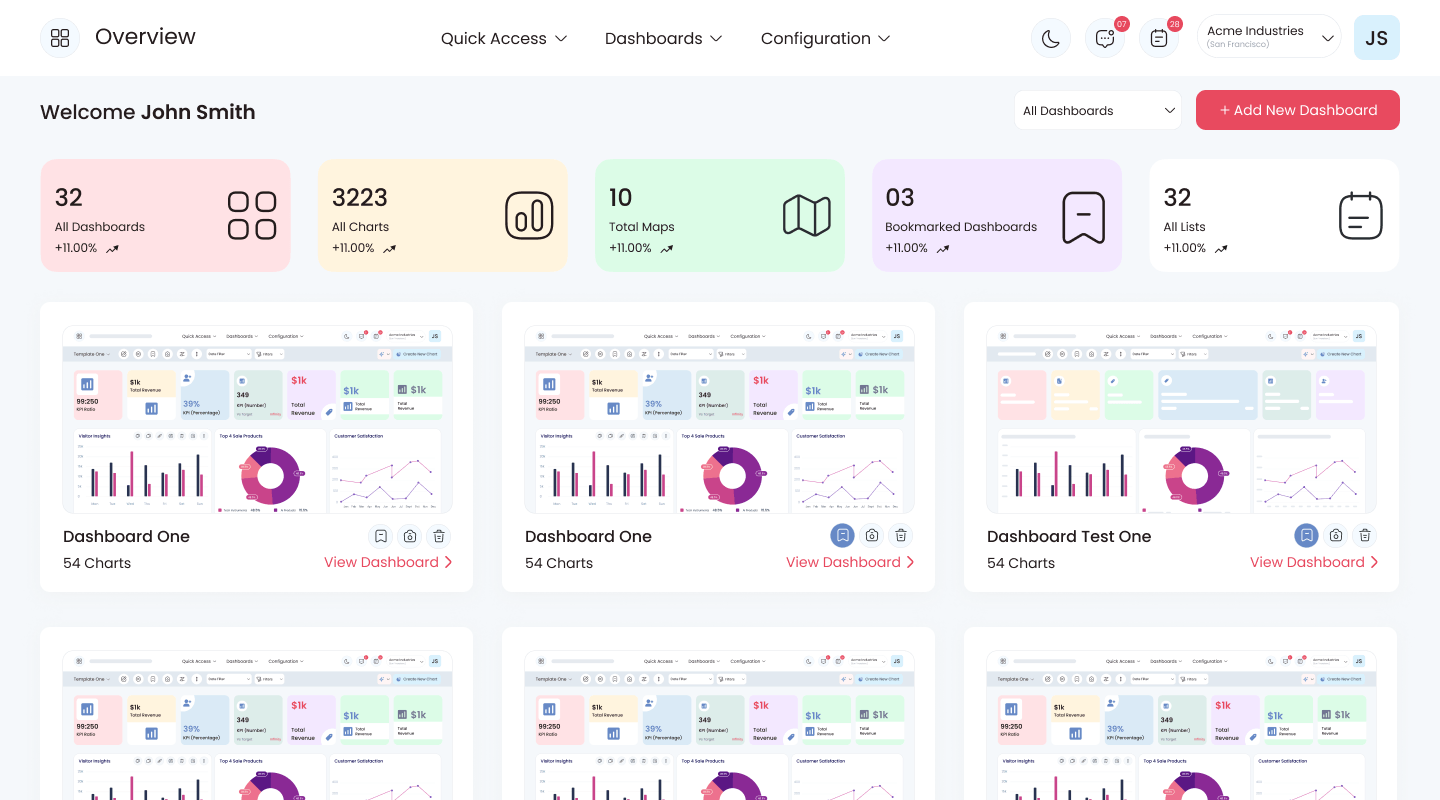Open the Configuration navigation menu
The width and height of the screenshot is (1440, 800).
(x=825, y=38)
